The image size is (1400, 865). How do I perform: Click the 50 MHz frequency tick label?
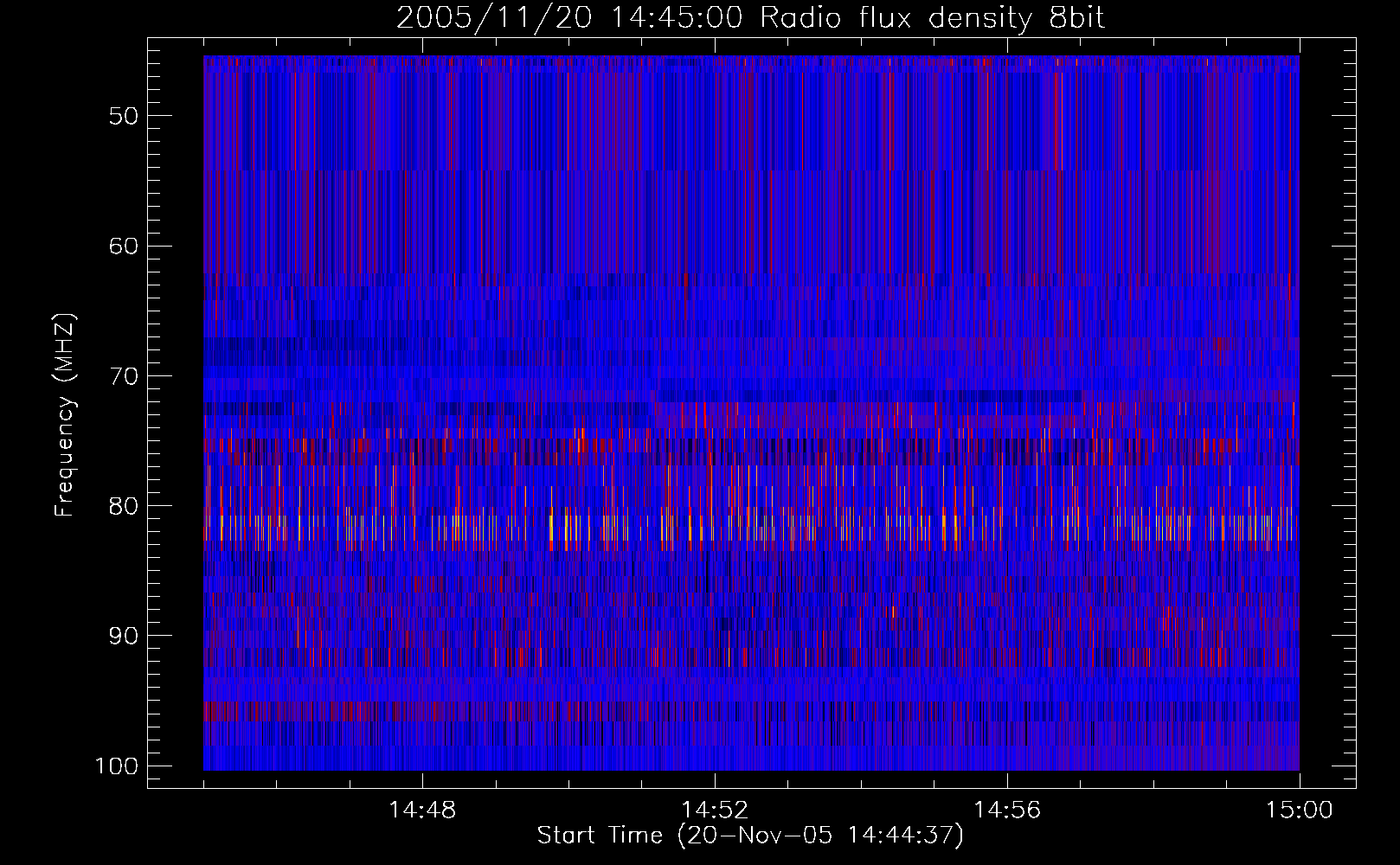pos(123,117)
